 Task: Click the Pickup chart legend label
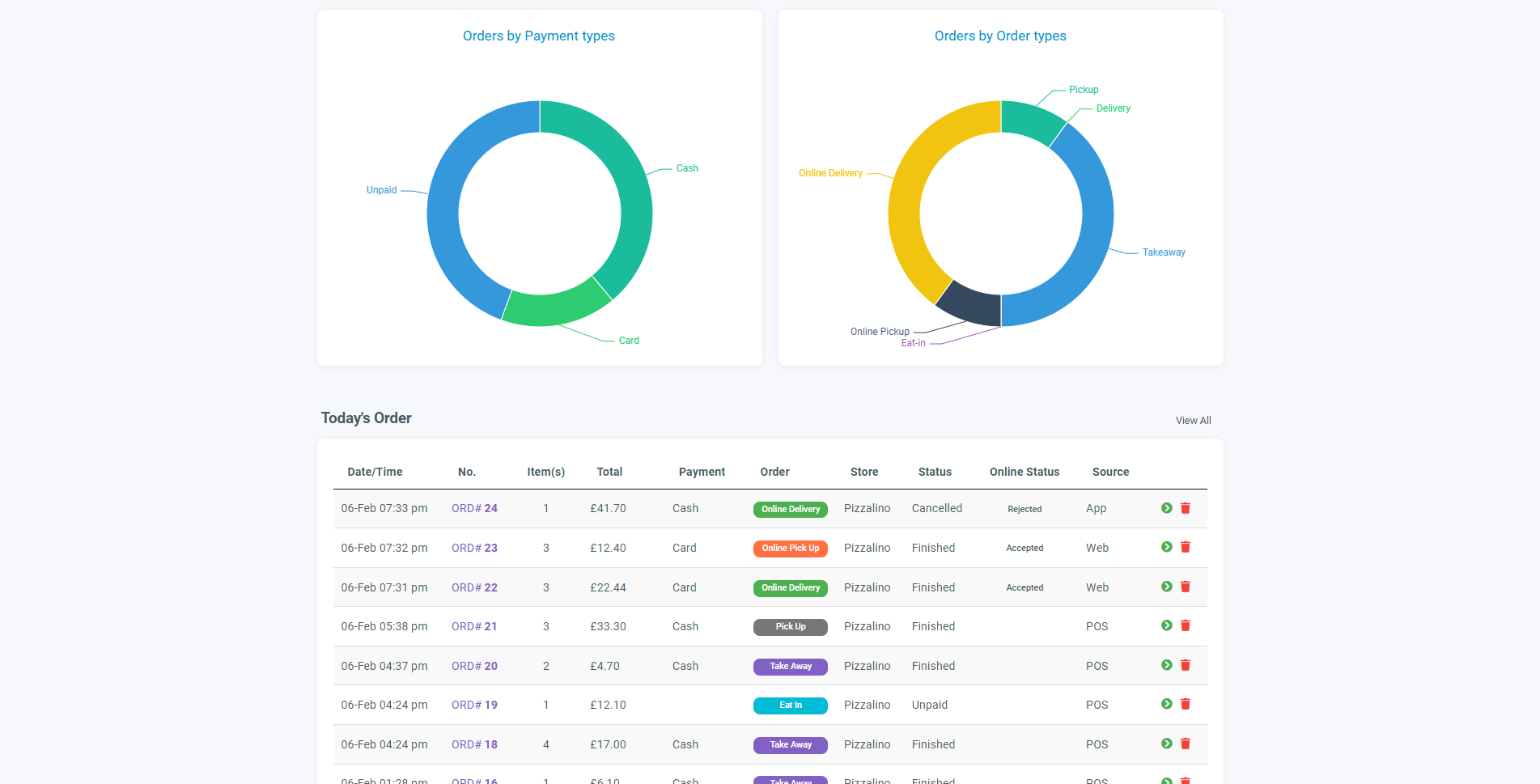(x=1084, y=90)
